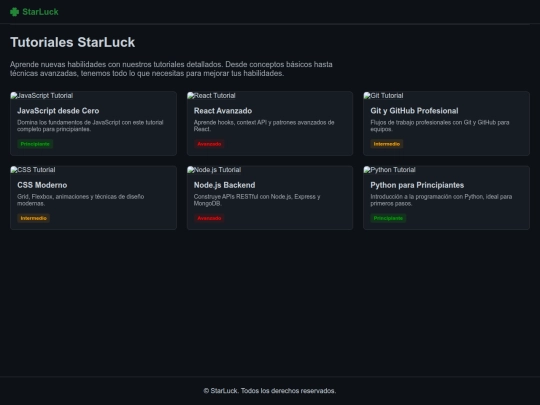Image resolution: width=540 pixels, height=405 pixels.
Task: Click 'Aprende hooks, context API' description
Action: tap(264, 126)
